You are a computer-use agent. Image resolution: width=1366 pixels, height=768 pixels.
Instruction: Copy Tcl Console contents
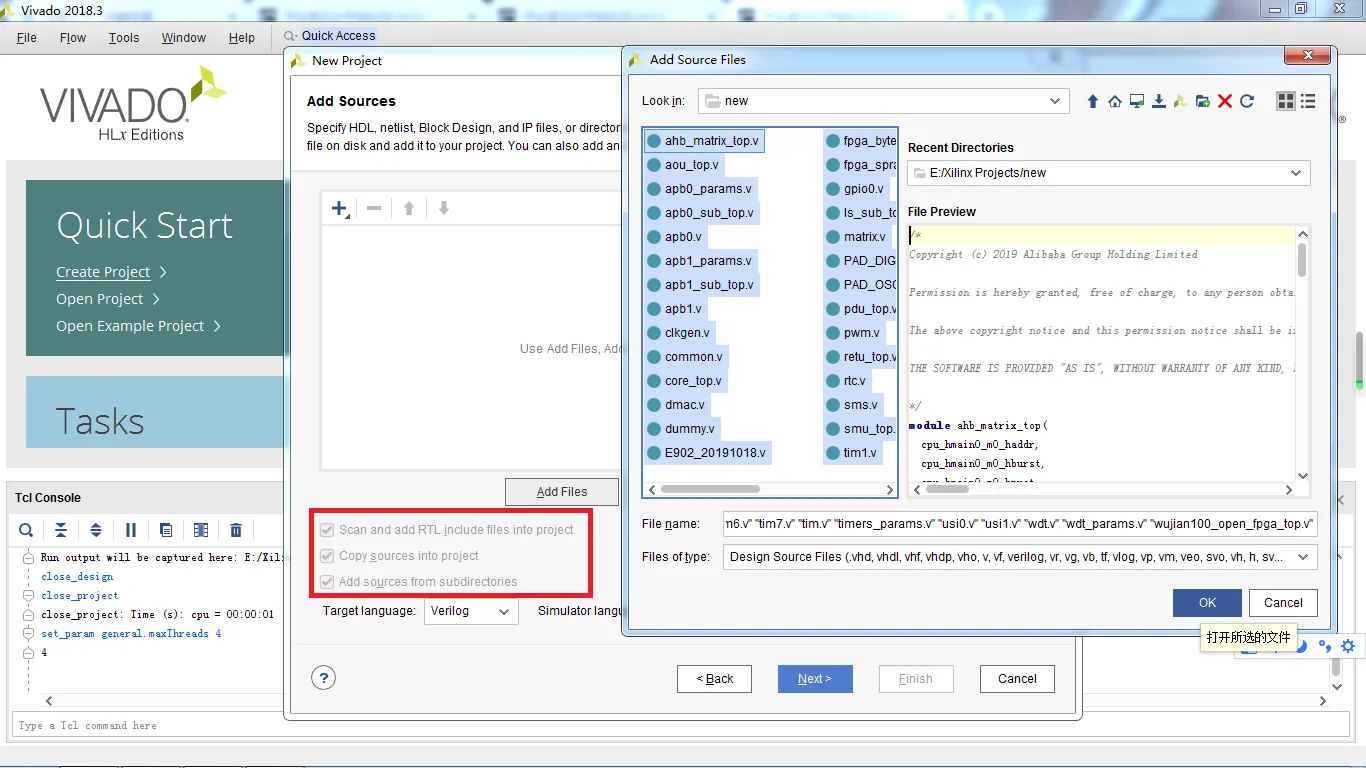(x=166, y=530)
